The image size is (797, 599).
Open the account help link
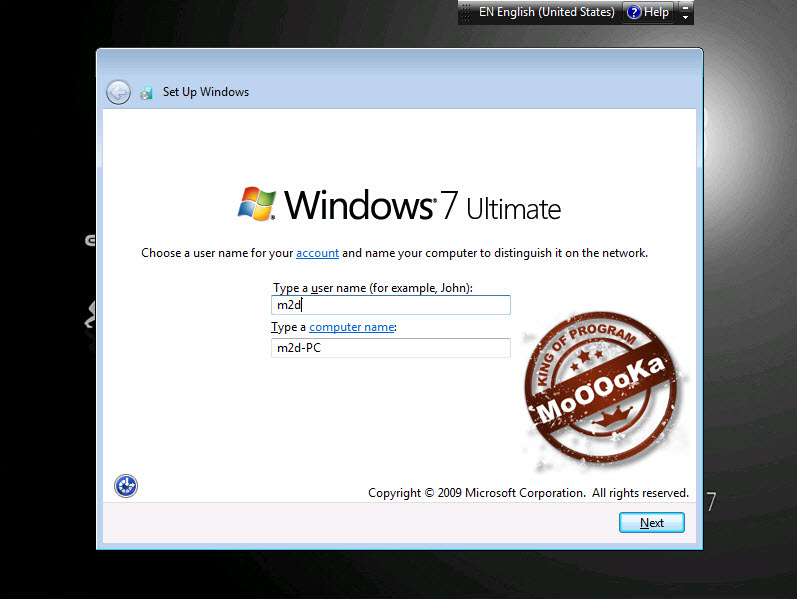(x=317, y=253)
